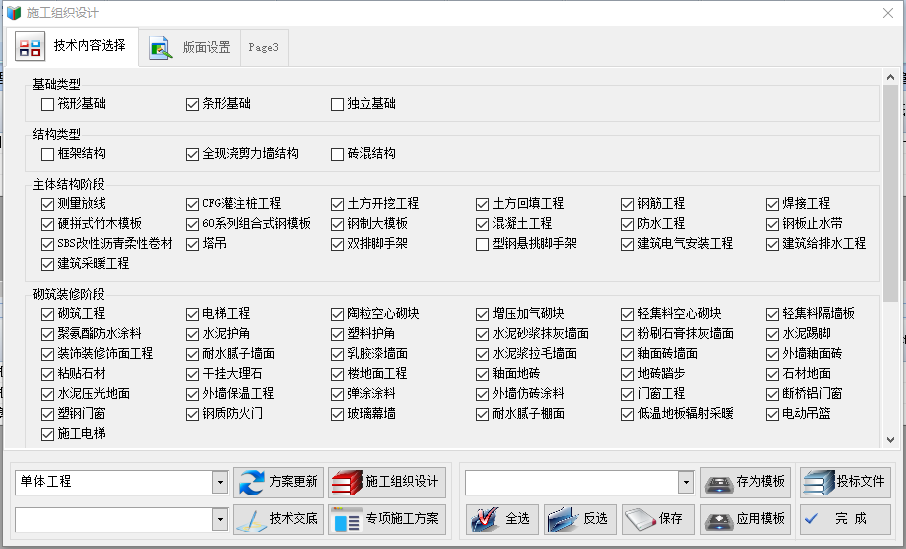This screenshot has height=549, width=906.
Task: Check the 框架结构 option
Action: tap(47, 154)
